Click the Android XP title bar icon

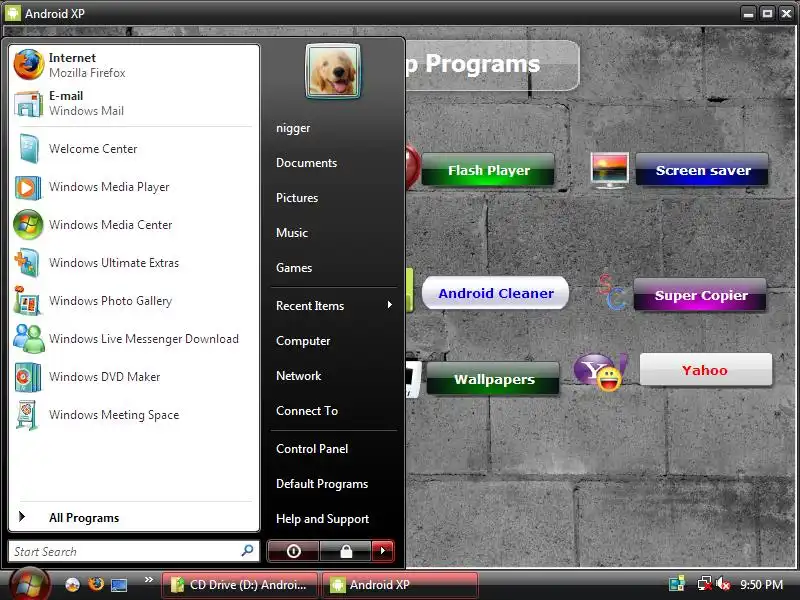pyautogui.click(x=13, y=13)
